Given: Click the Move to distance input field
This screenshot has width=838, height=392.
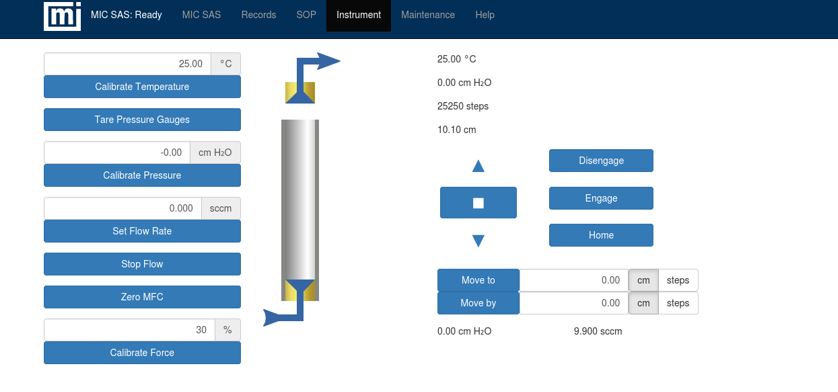Looking at the screenshot, I should 574,280.
